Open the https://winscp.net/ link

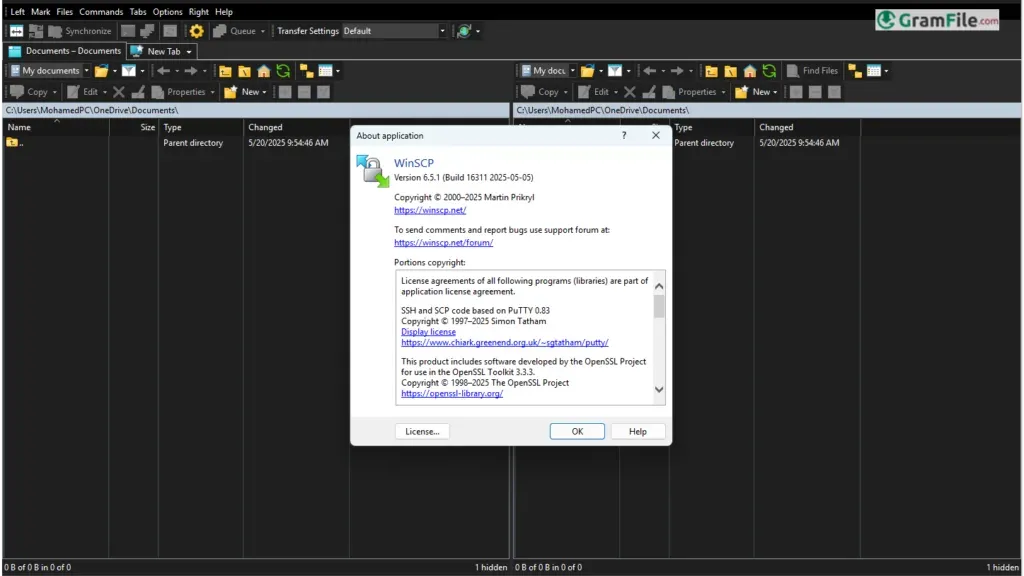[x=430, y=210]
